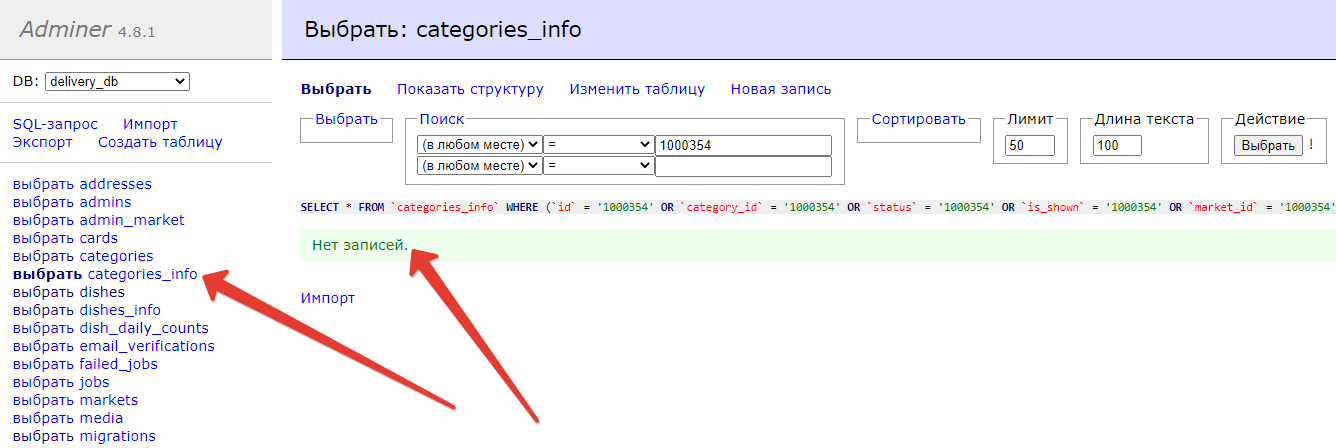Switch to Изменить таблицу tab
This screenshot has height=448, width=1336.
point(637,89)
